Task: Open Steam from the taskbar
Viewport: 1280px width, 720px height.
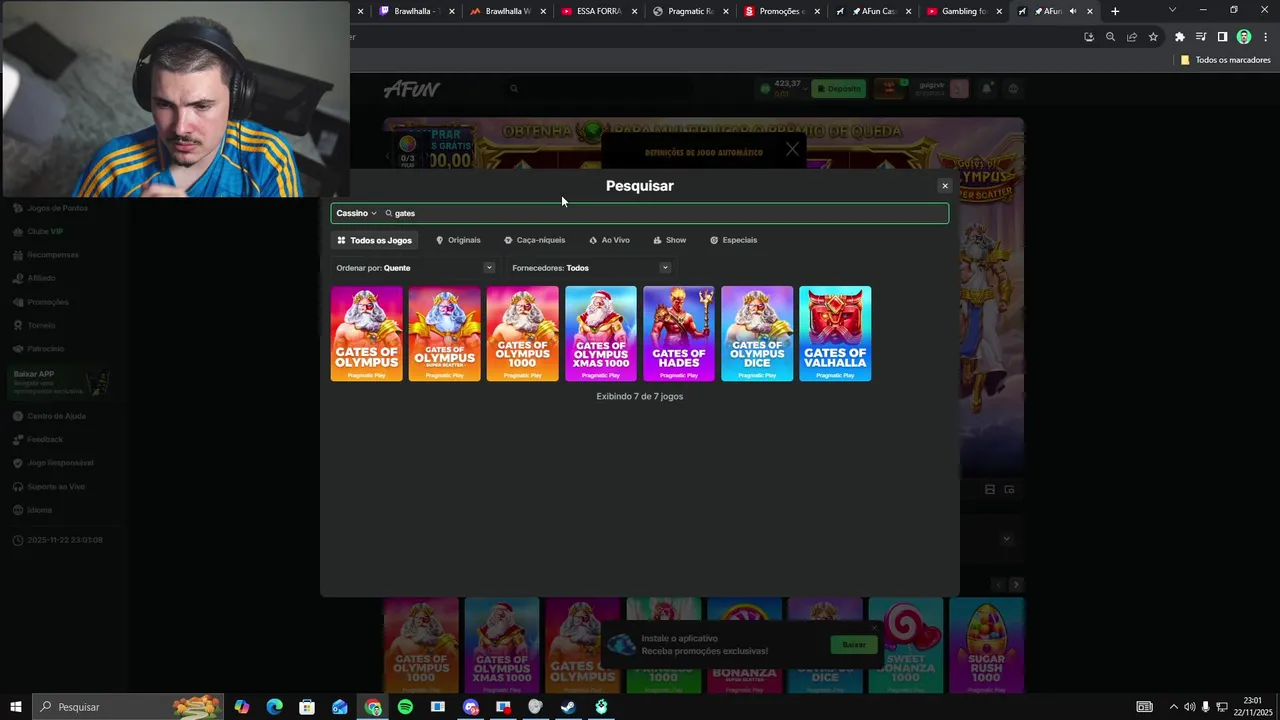Action: click(x=568, y=707)
